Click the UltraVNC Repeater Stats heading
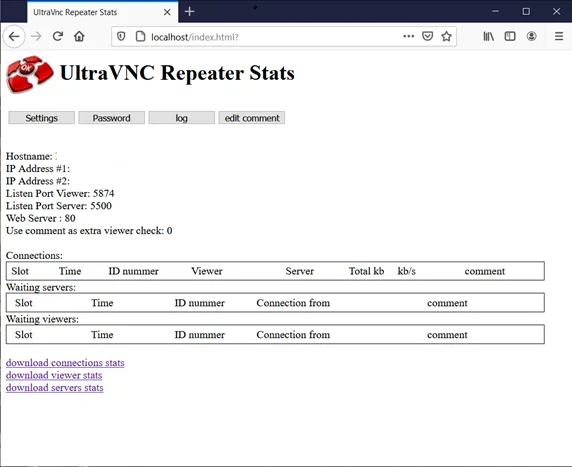Image resolution: width=572 pixels, height=467 pixels. click(x=177, y=73)
